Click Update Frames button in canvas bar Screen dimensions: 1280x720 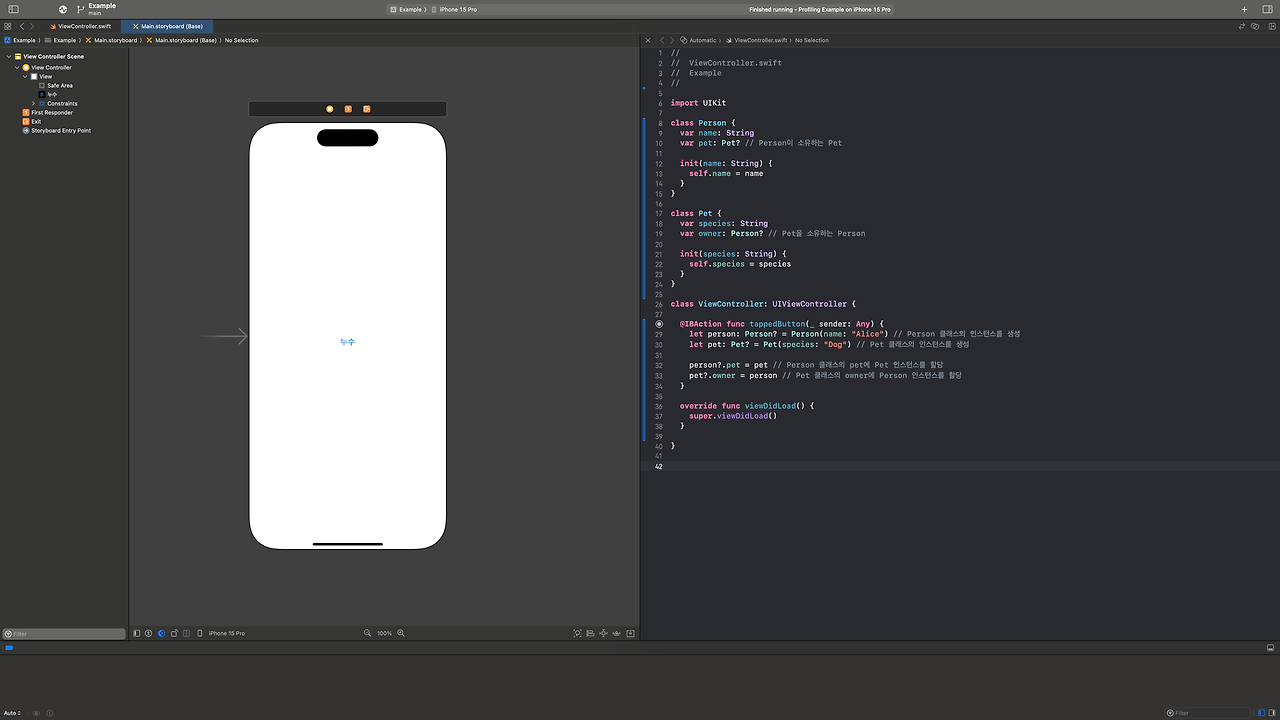point(578,633)
